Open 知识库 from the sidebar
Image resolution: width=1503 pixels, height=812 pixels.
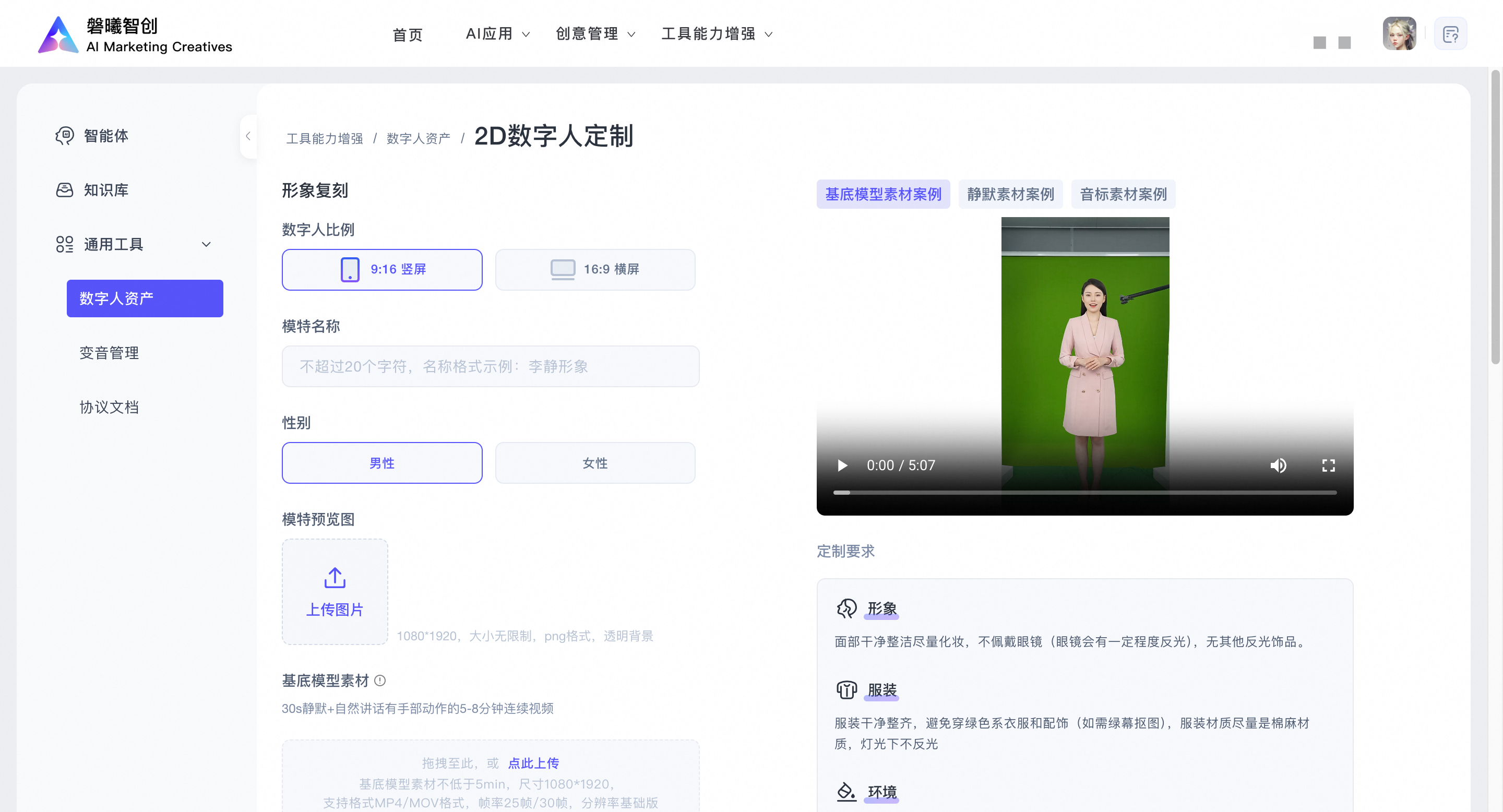pyautogui.click(x=105, y=190)
